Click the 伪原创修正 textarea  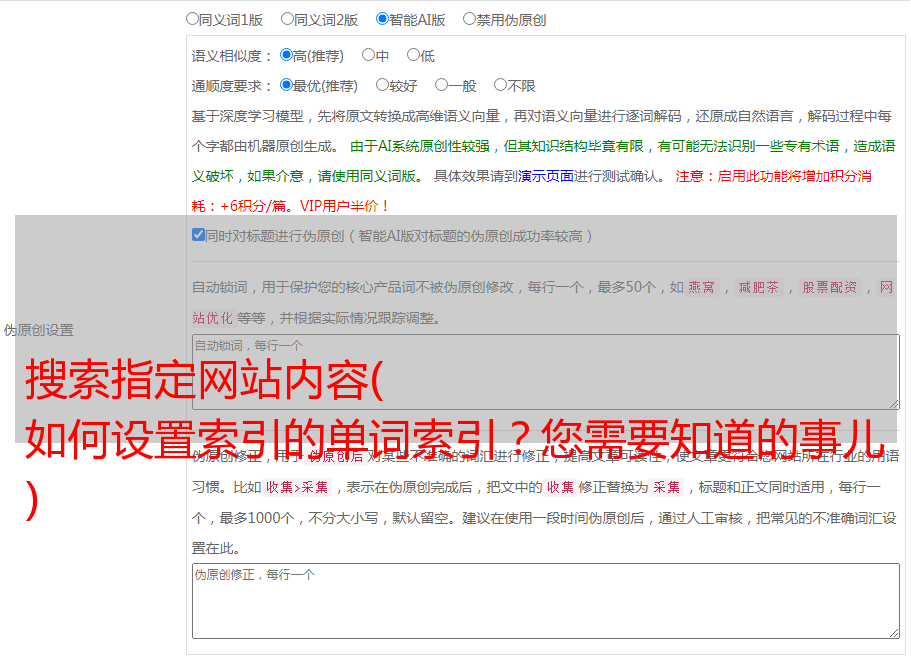(x=546, y=601)
